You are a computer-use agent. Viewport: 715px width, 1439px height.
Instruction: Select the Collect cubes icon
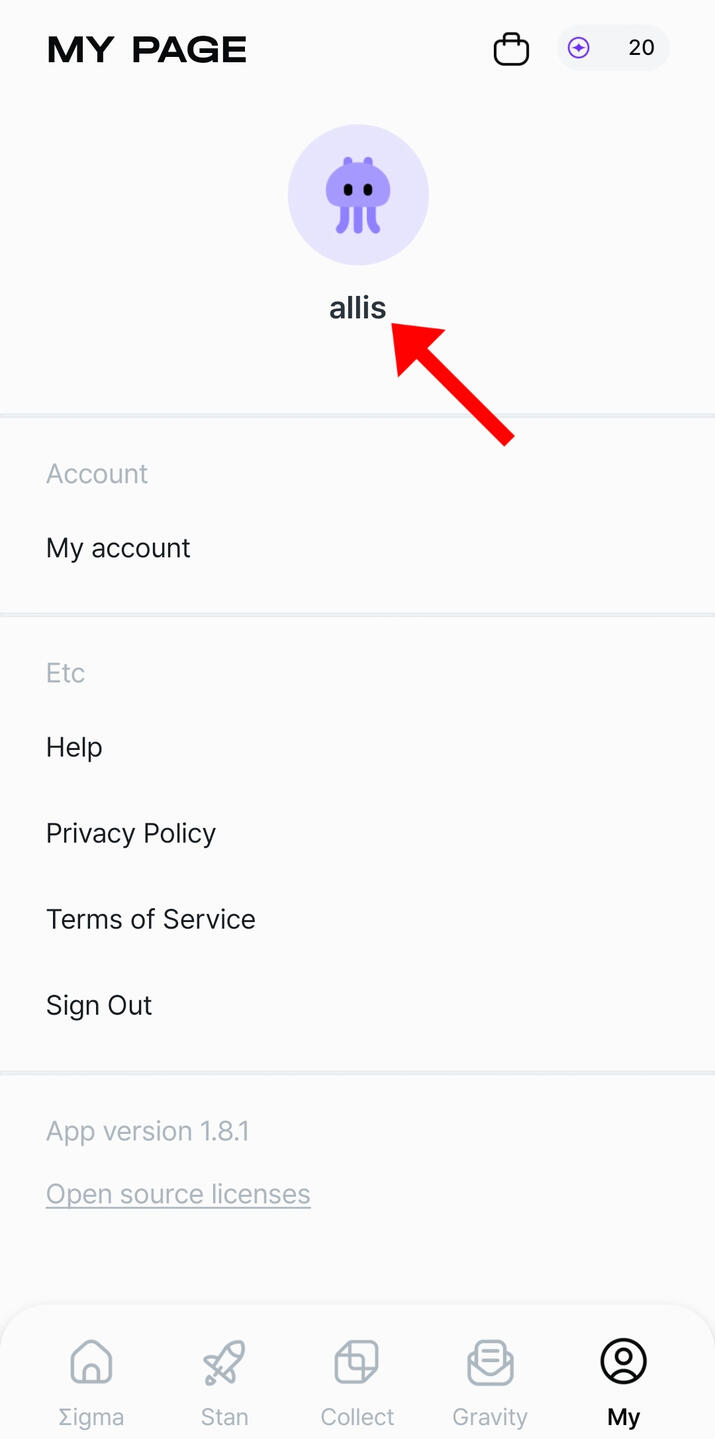click(357, 1362)
